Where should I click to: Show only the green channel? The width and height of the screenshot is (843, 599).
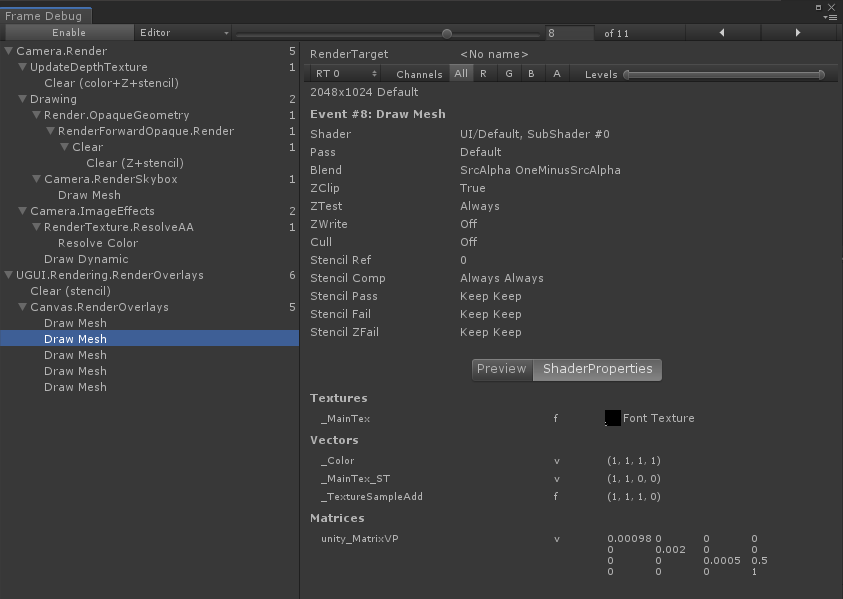click(508, 74)
